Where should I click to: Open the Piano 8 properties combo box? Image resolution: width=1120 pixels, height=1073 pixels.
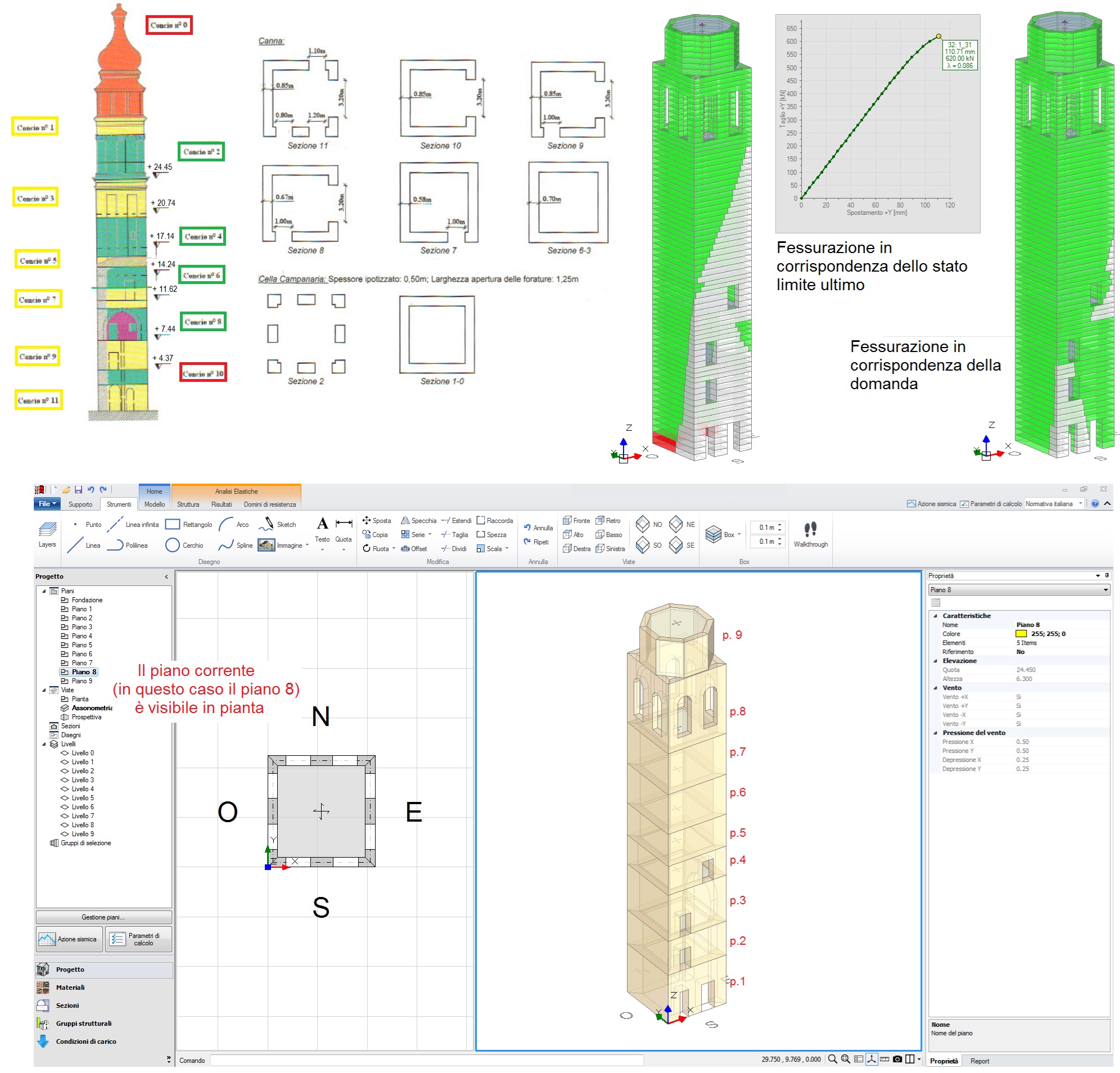click(1105, 589)
